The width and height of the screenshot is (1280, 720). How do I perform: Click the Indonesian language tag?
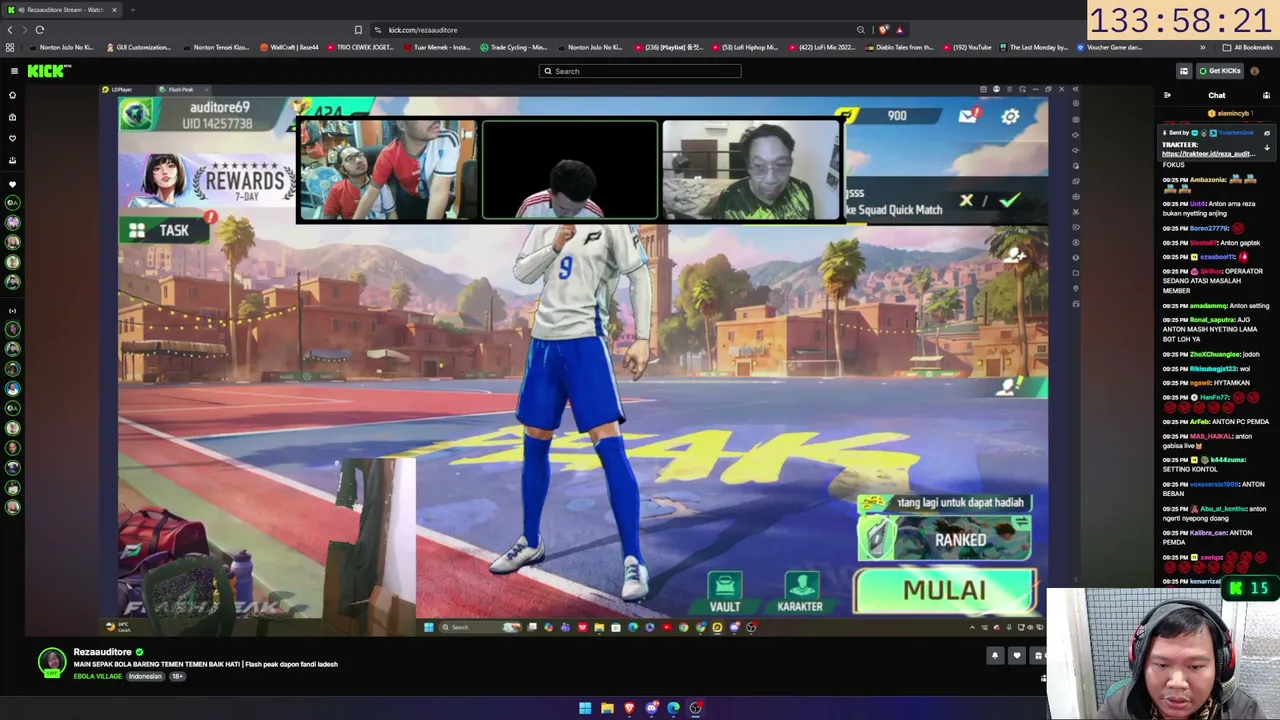click(x=145, y=676)
